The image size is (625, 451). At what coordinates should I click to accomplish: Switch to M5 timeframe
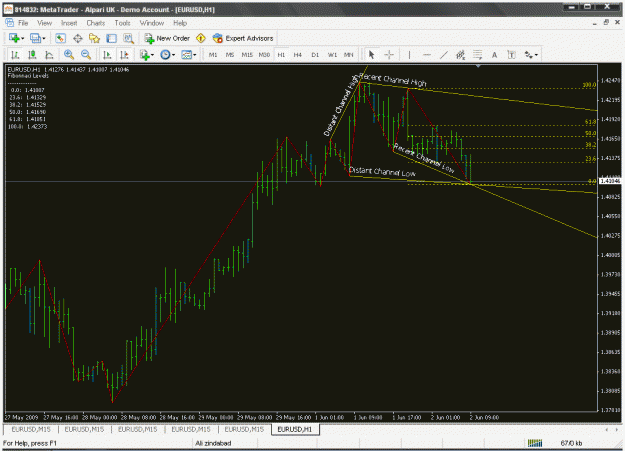230,55
